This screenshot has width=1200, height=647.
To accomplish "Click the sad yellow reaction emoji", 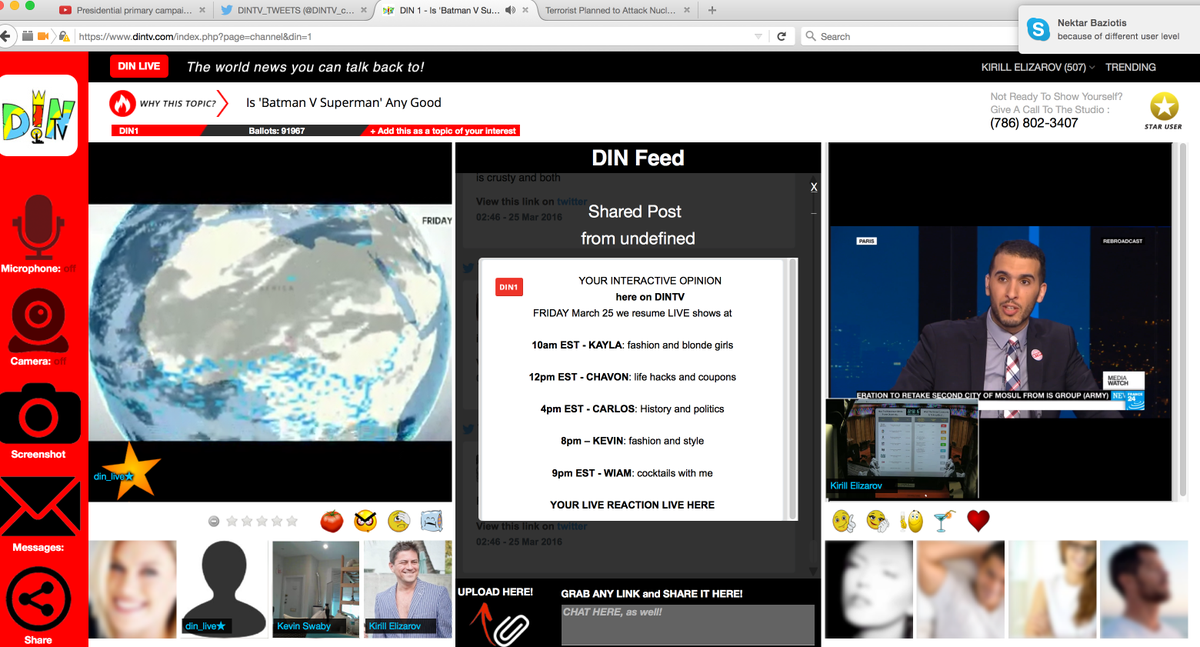I will click(398, 521).
